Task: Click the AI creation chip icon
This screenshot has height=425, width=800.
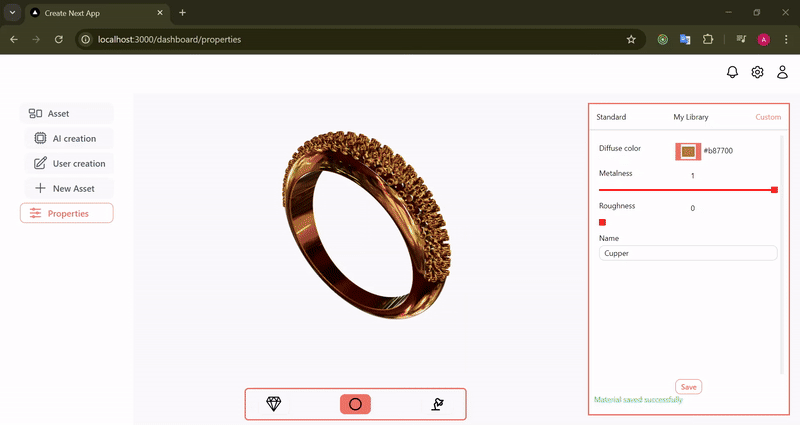Action: pos(40,138)
